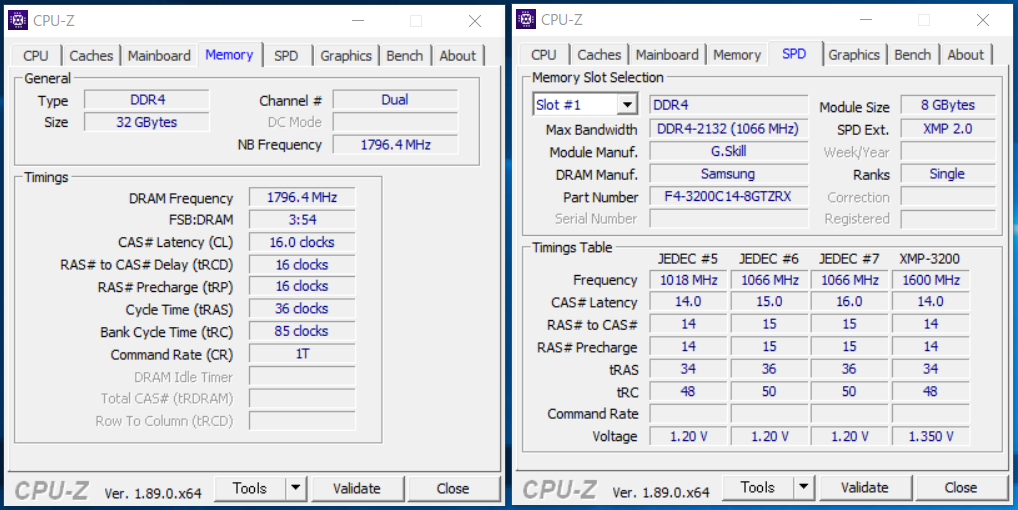This screenshot has width=1018, height=510.
Task: Open the CPU tab in right window
Action: [543, 55]
